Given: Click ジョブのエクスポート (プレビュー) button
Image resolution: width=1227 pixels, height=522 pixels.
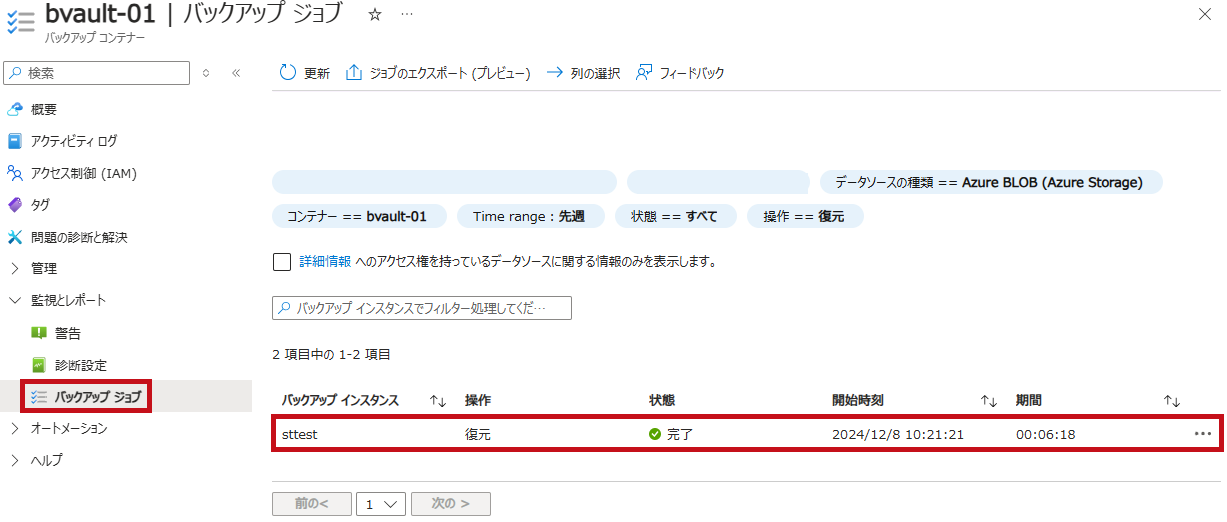Looking at the screenshot, I should [x=438, y=73].
